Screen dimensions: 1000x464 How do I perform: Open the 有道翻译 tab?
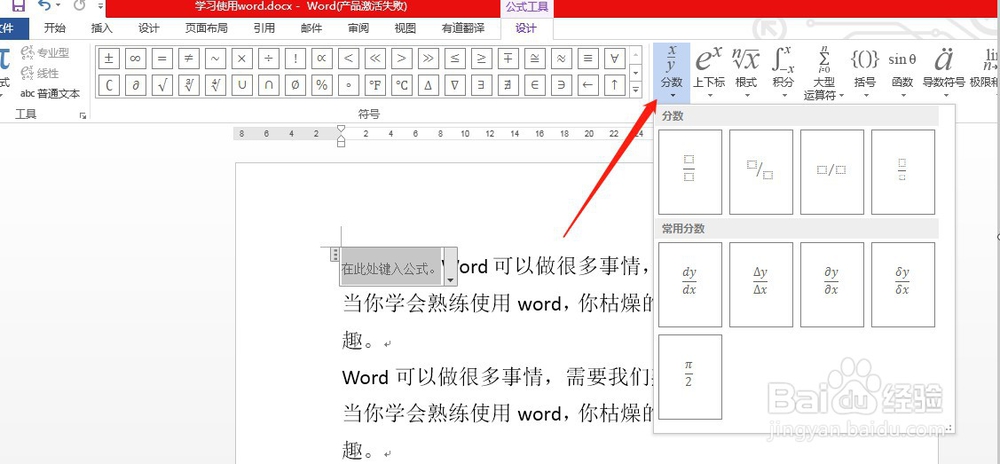point(463,28)
